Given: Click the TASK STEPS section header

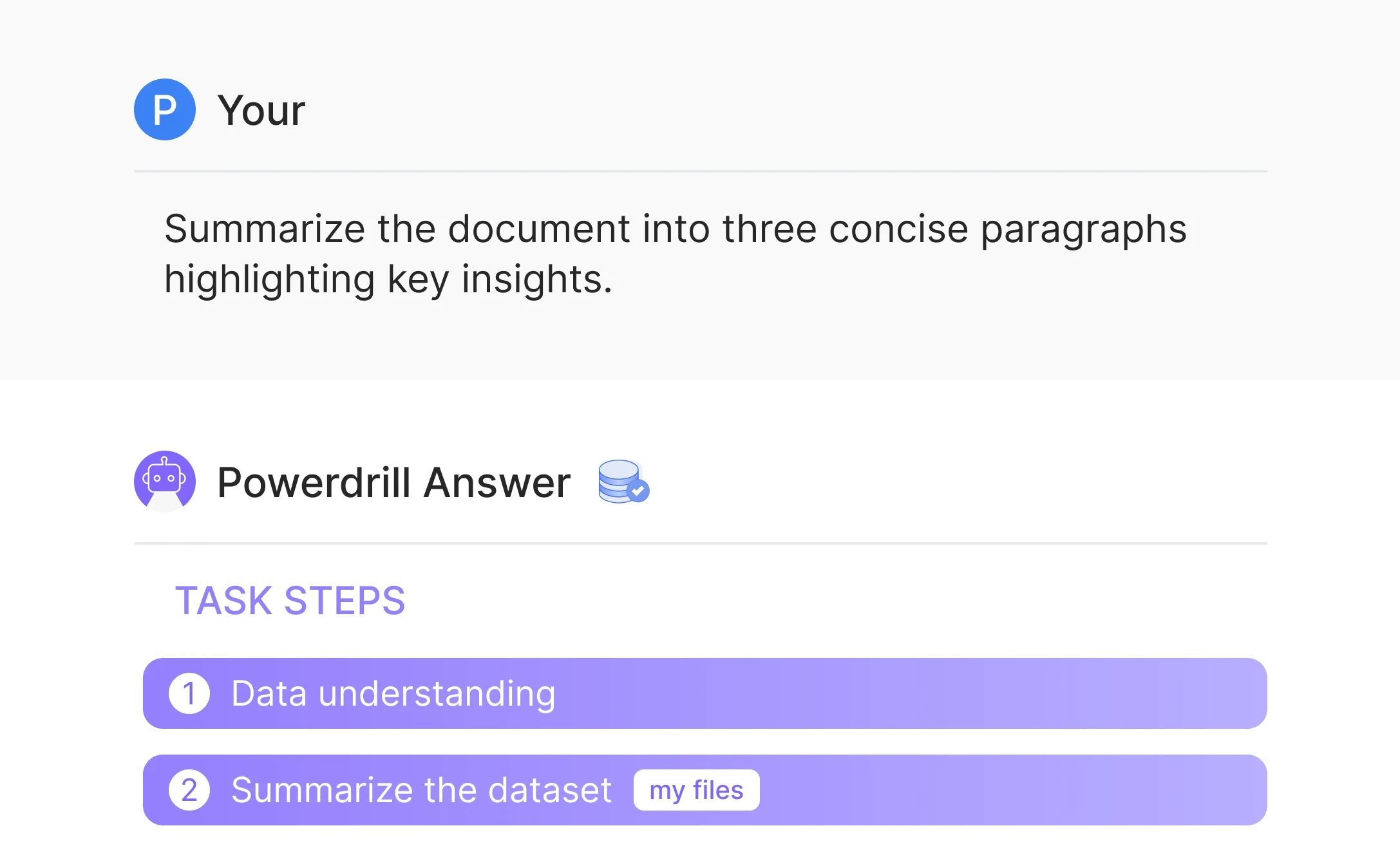Looking at the screenshot, I should [x=290, y=600].
